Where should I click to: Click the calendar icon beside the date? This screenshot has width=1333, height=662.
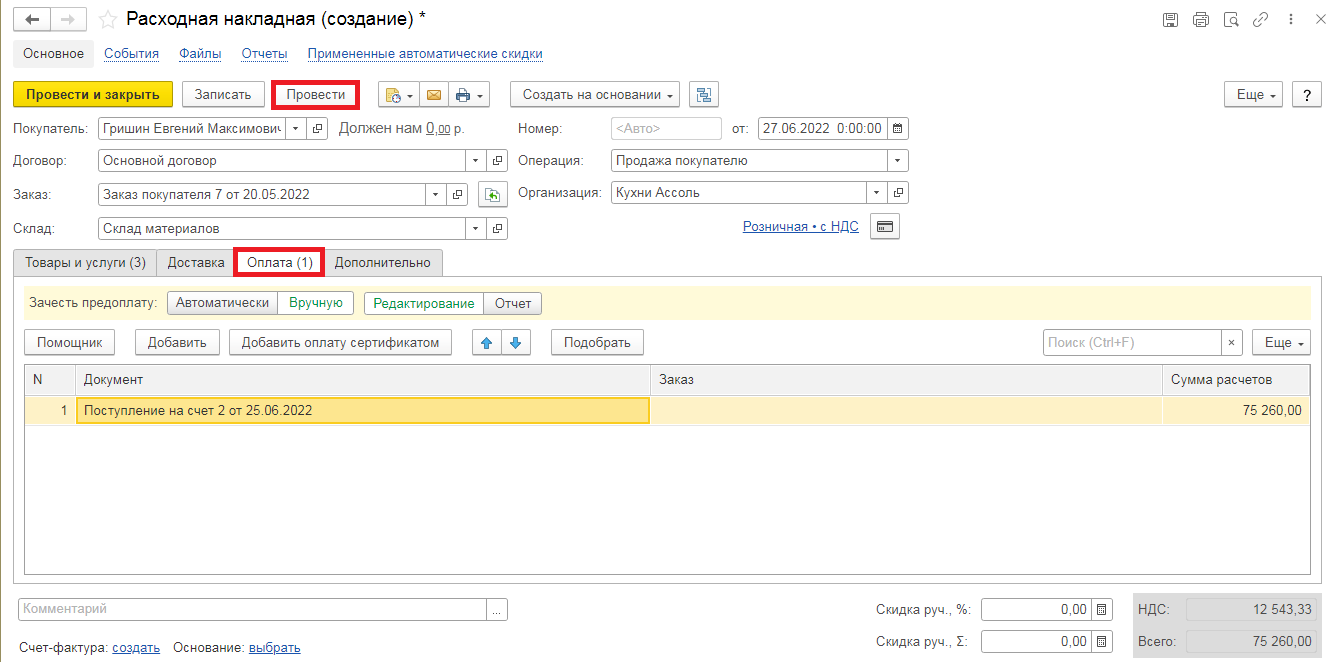tap(897, 129)
